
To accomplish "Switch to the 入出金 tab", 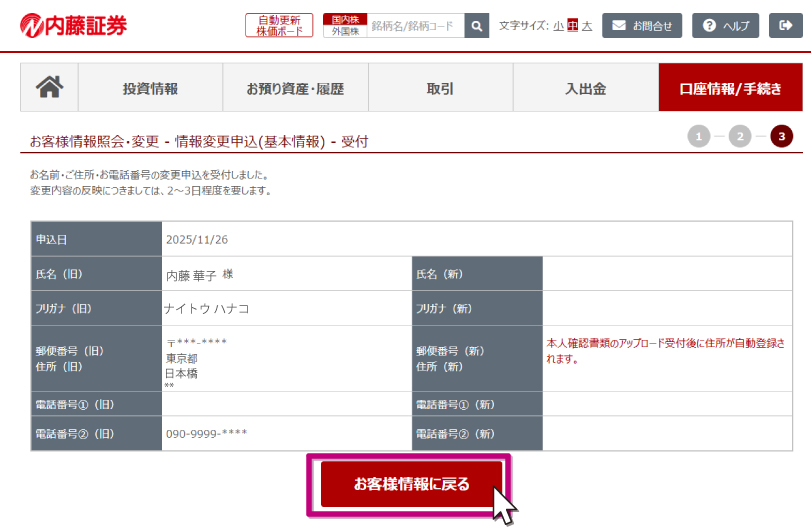I will point(585,88).
